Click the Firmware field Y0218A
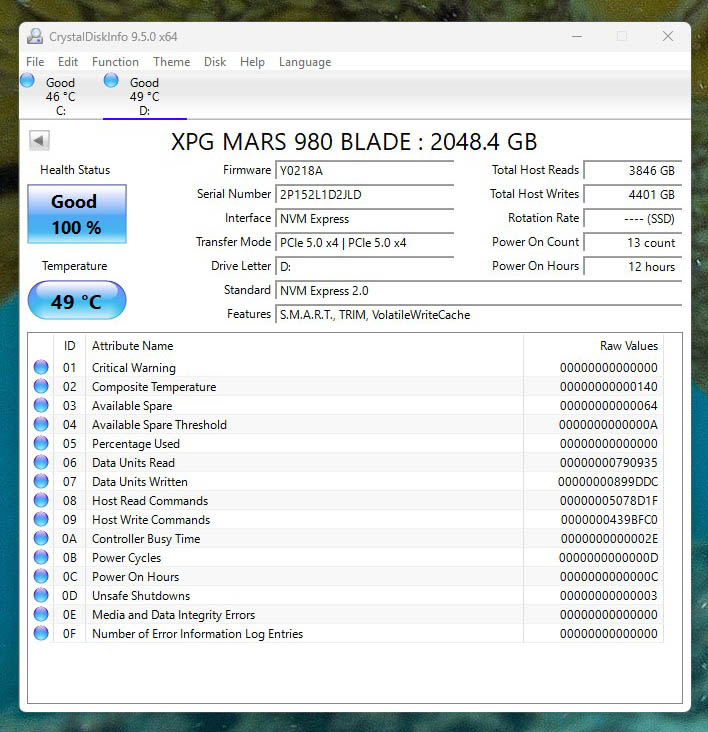Viewport: 708px width, 732px height. click(365, 170)
